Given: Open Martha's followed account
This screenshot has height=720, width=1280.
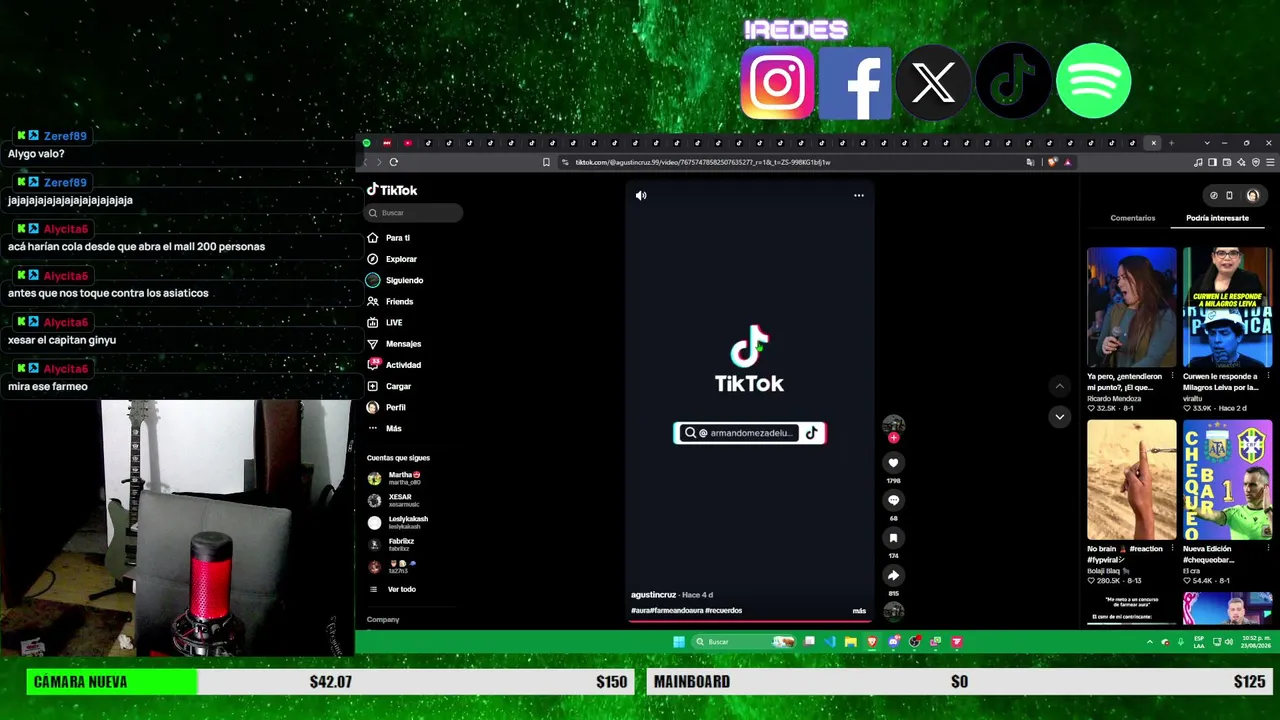Looking at the screenshot, I should (x=396, y=479).
